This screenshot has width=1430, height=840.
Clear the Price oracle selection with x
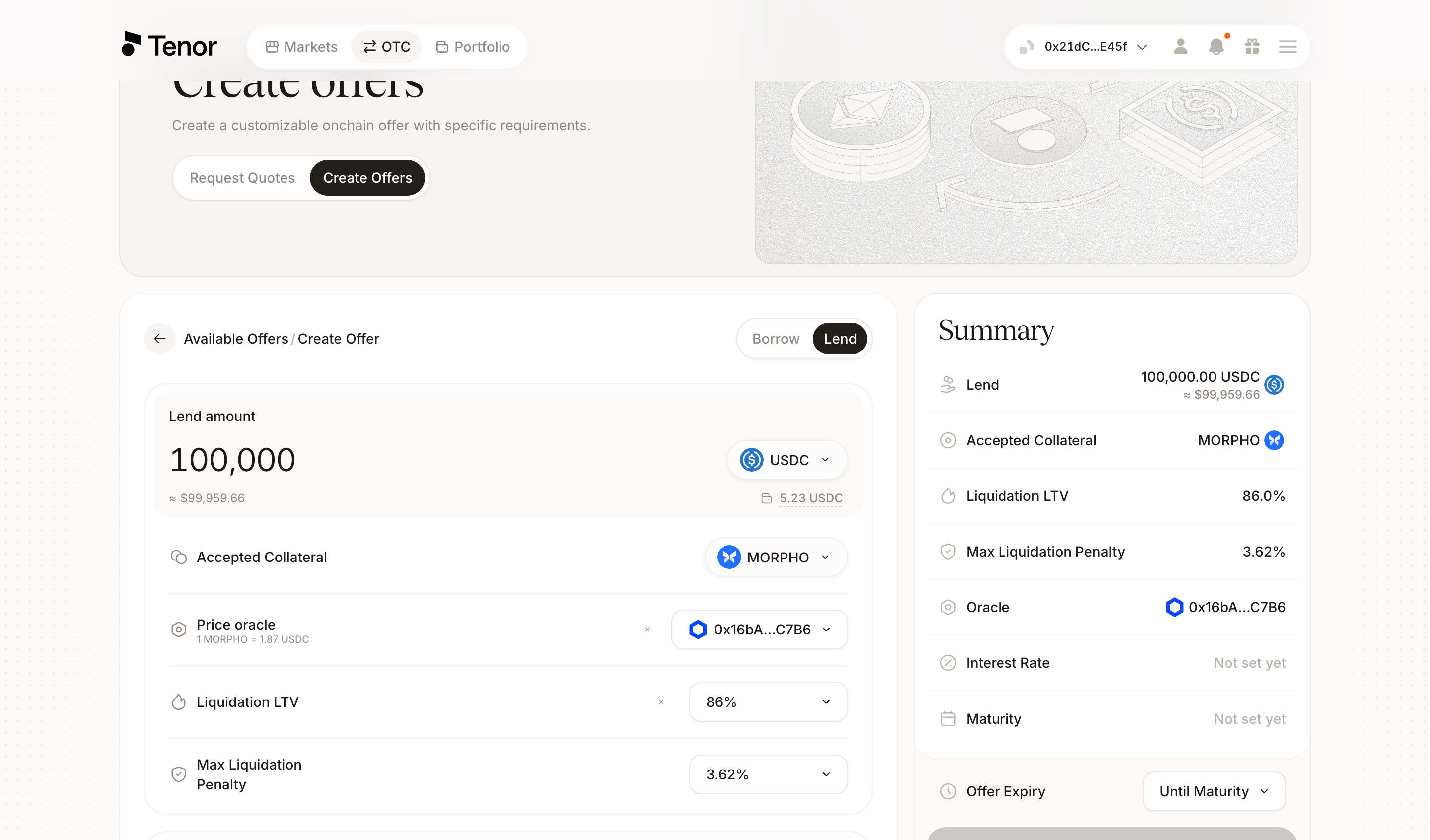coord(647,630)
